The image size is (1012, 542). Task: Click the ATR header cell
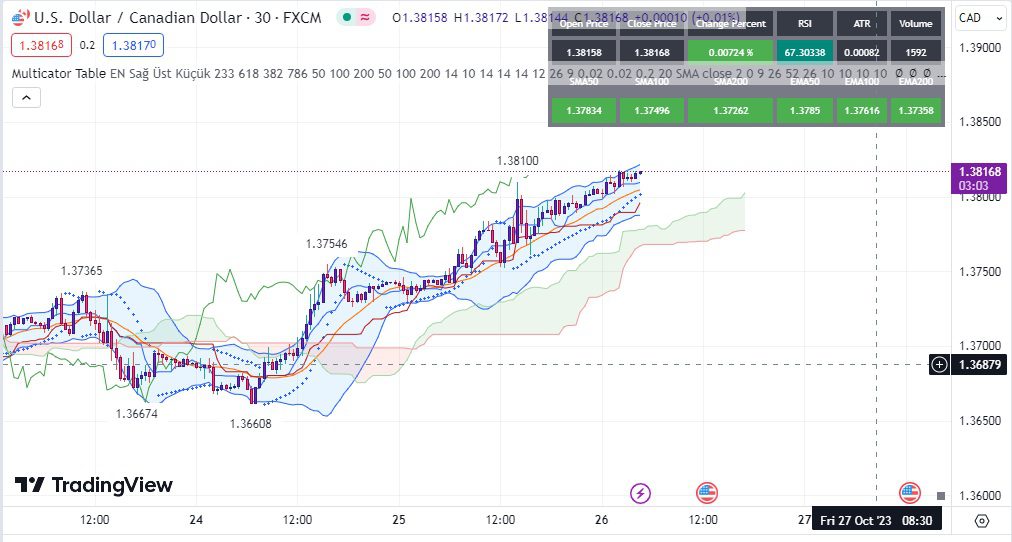click(x=862, y=24)
